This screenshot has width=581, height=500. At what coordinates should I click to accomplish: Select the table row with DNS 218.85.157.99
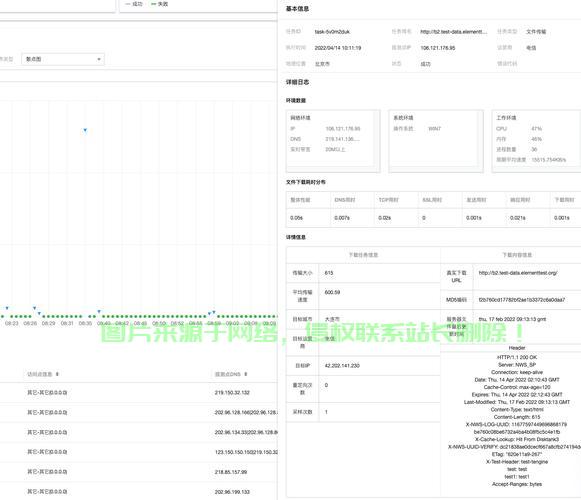tap(139, 472)
